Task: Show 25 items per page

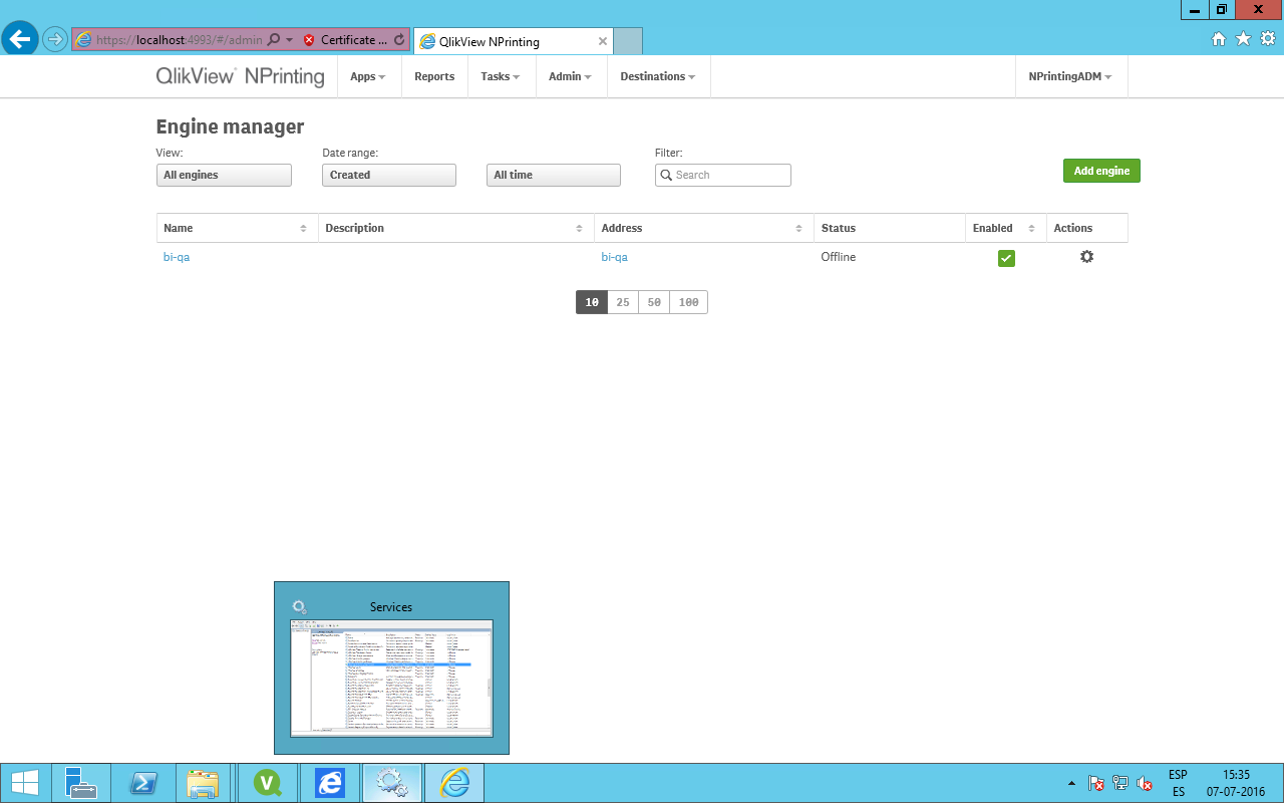Action: point(623,302)
